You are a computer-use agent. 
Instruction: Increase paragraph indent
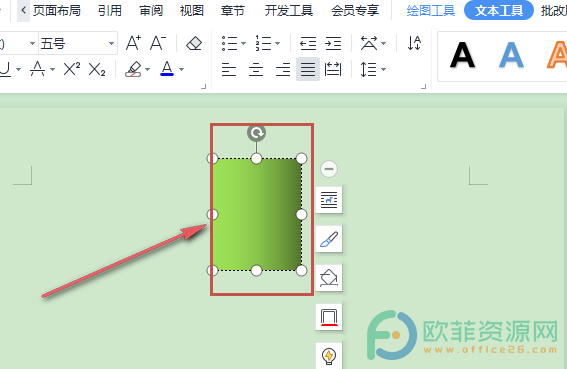point(333,43)
